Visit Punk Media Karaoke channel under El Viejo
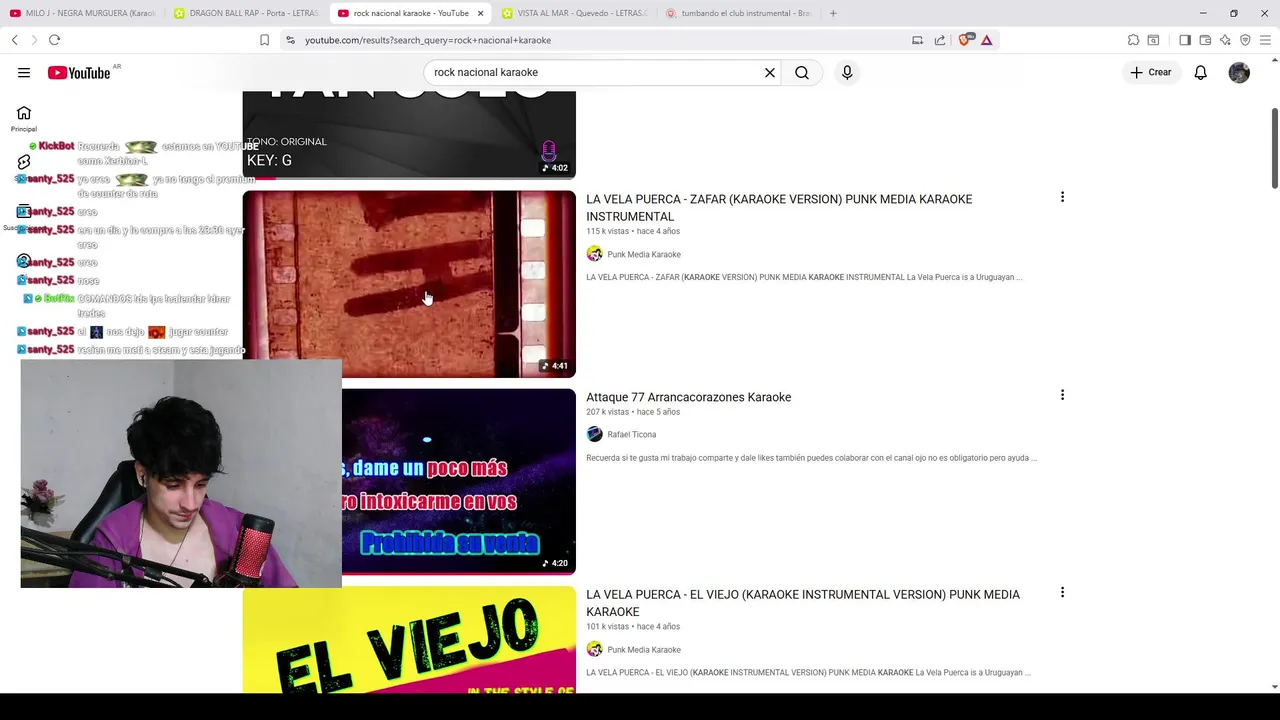This screenshot has width=1280, height=720. [643, 650]
